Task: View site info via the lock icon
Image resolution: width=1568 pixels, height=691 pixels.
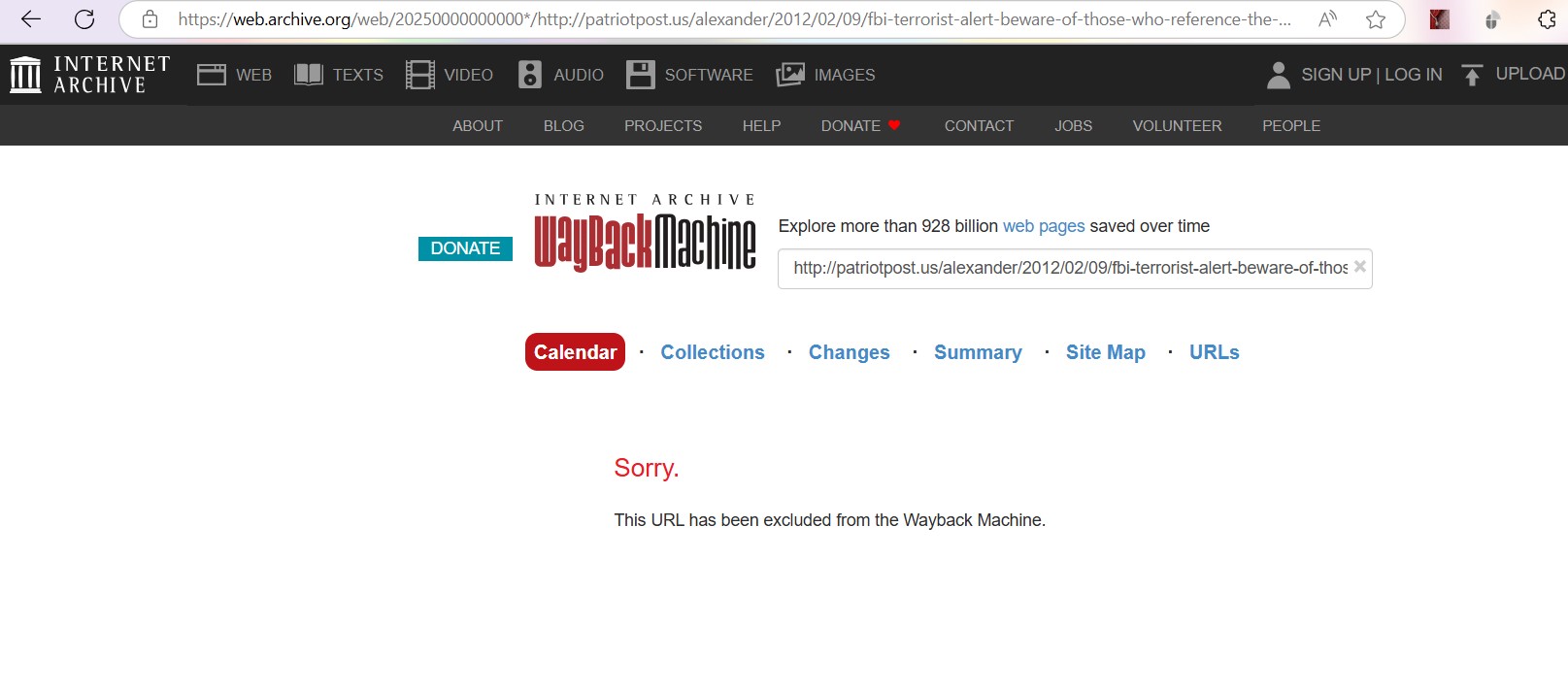Action: (150, 19)
